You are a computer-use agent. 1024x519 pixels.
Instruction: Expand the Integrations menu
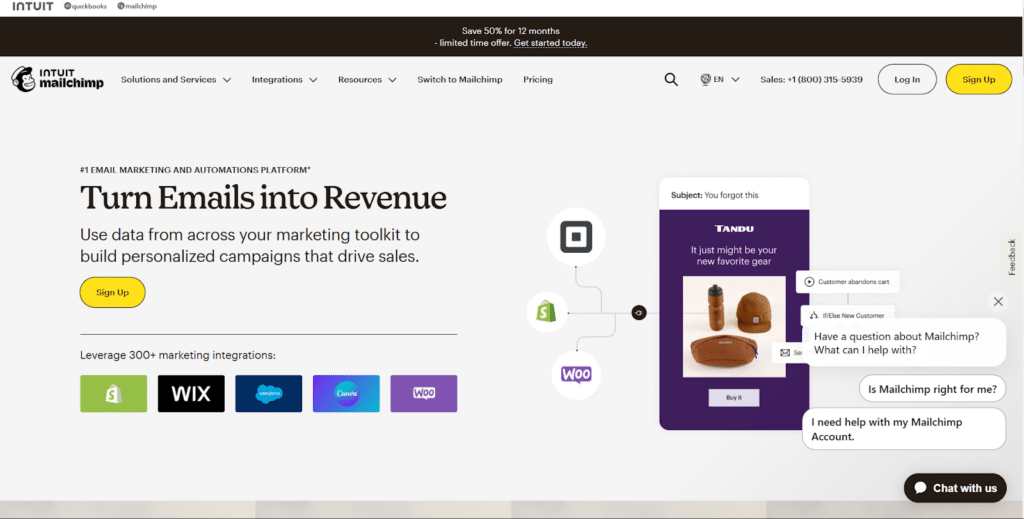click(285, 80)
